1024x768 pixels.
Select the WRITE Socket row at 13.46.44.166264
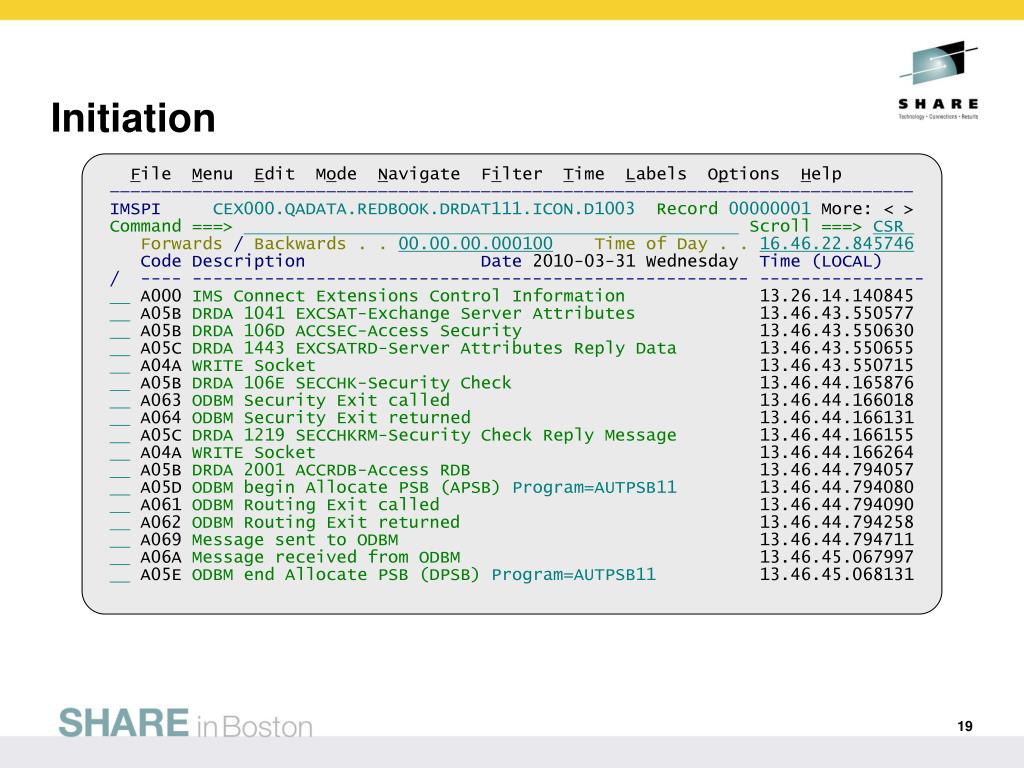point(511,453)
